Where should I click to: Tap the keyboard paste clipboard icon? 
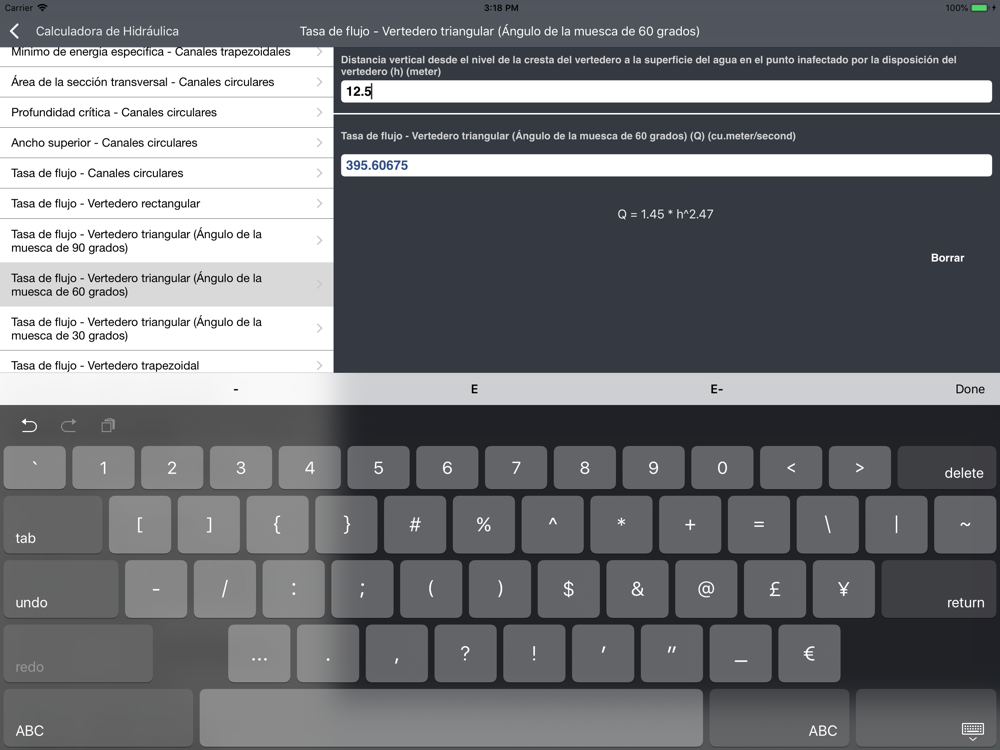[x=108, y=425]
